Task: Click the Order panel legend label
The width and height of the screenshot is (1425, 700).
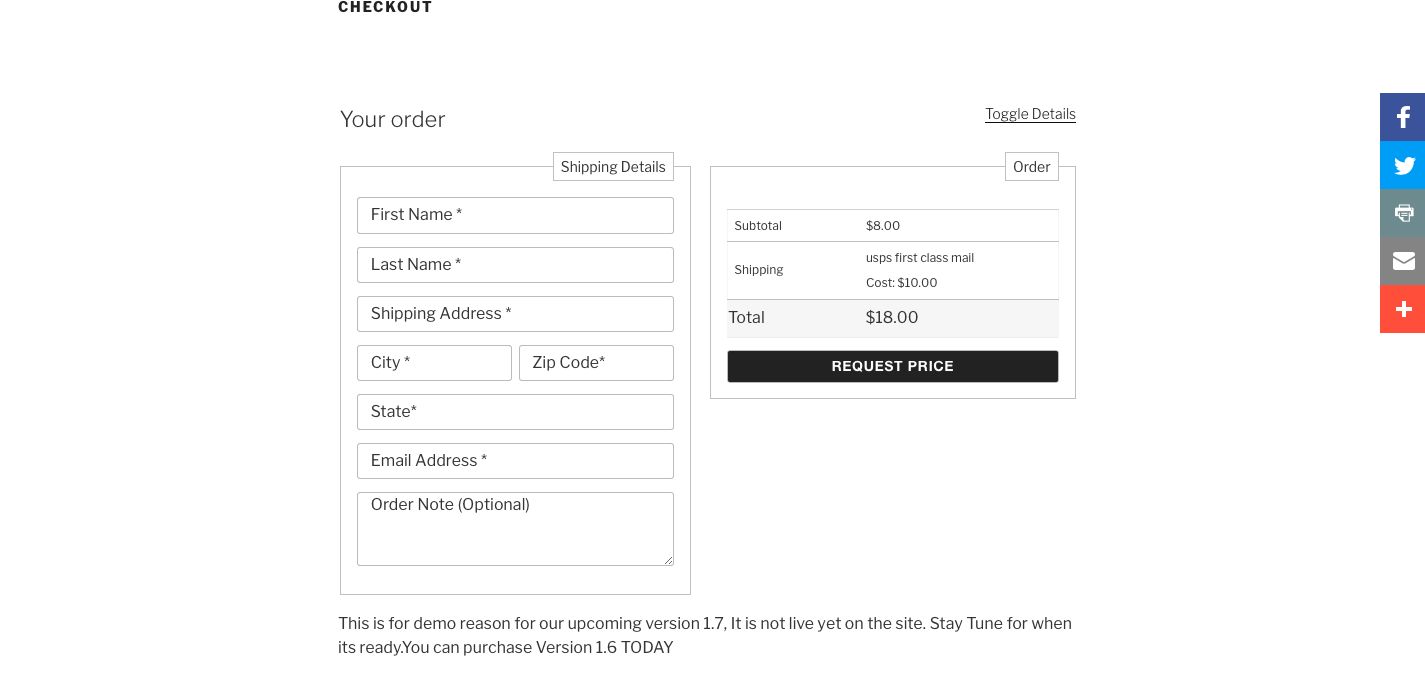Action: pos(1031,167)
